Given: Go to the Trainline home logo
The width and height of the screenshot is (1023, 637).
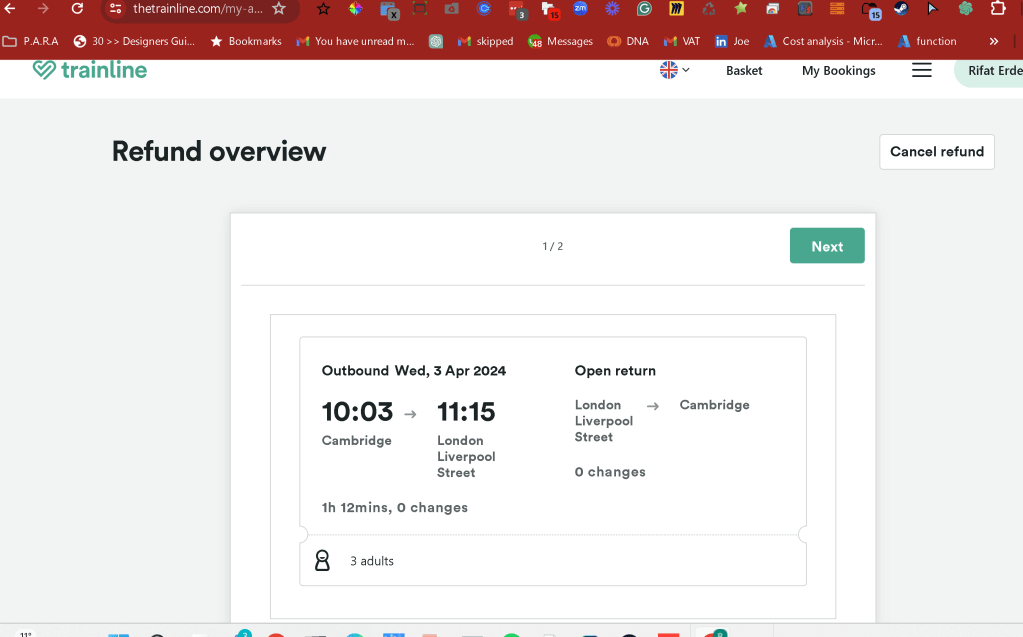Looking at the screenshot, I should (x=90, y=70).
